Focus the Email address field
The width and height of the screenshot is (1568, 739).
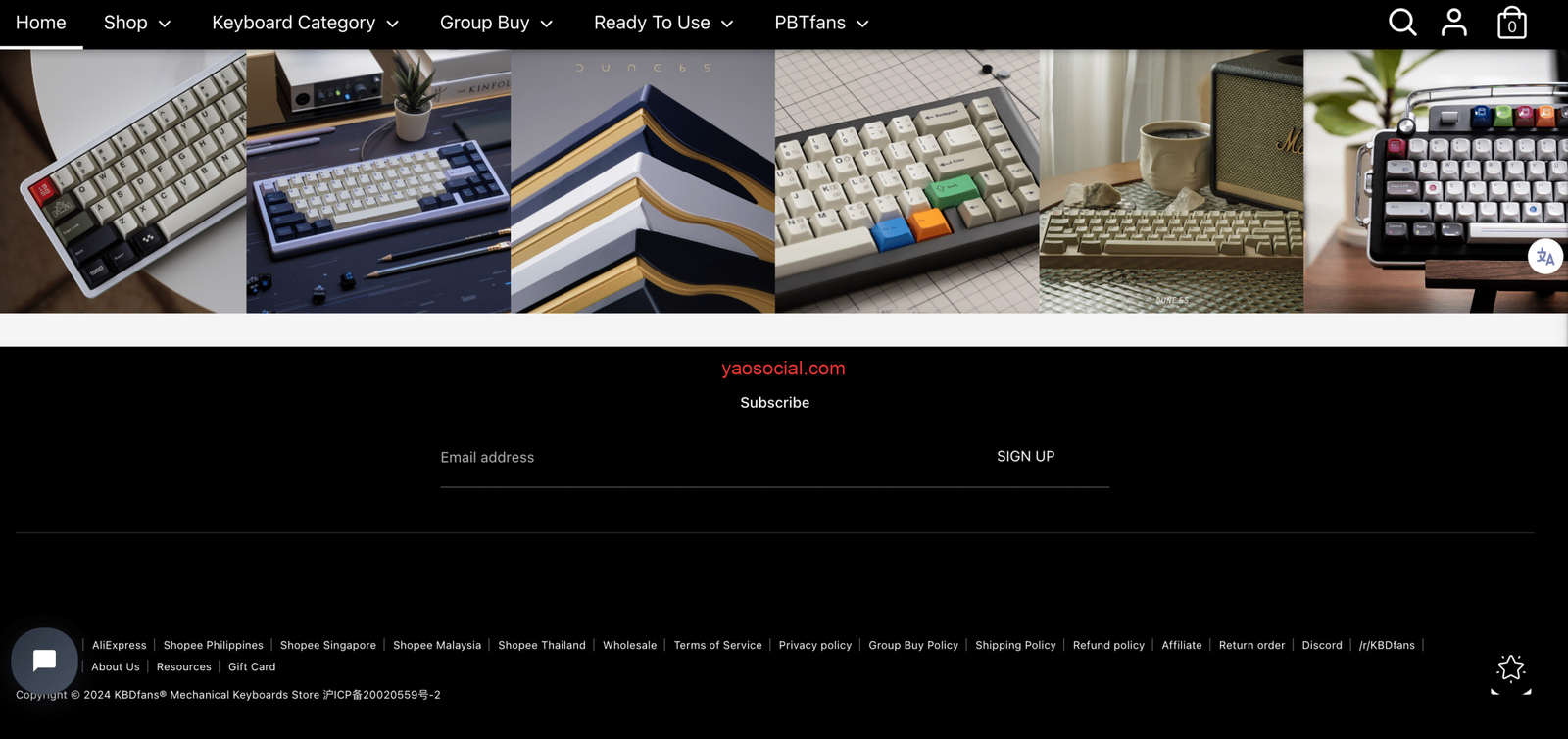click(706, 457)
